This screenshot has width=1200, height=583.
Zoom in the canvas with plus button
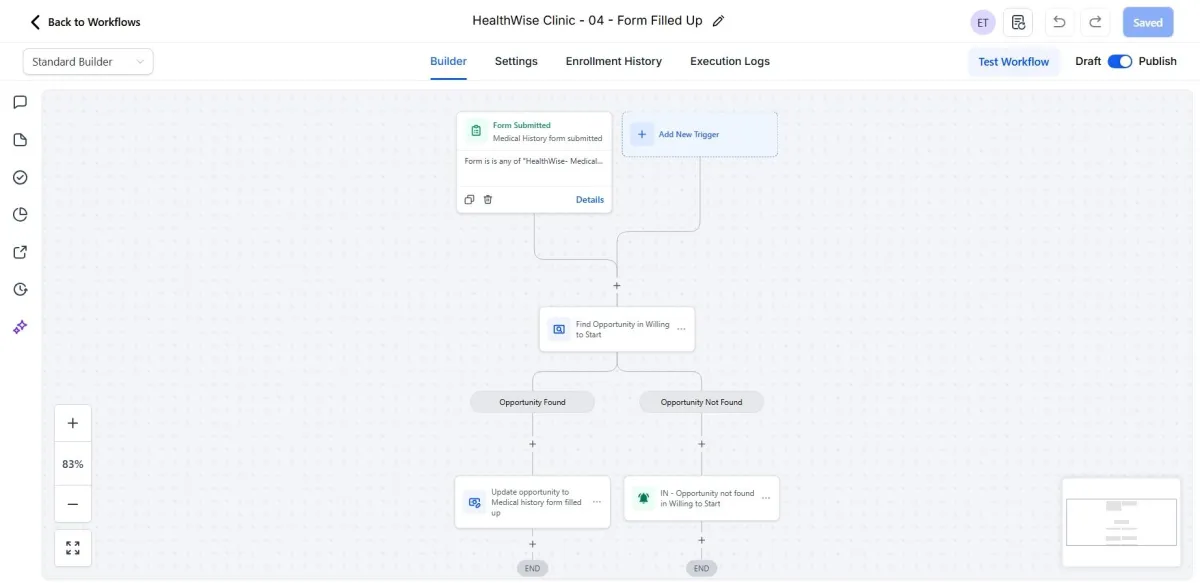click(x=73, y=423)
